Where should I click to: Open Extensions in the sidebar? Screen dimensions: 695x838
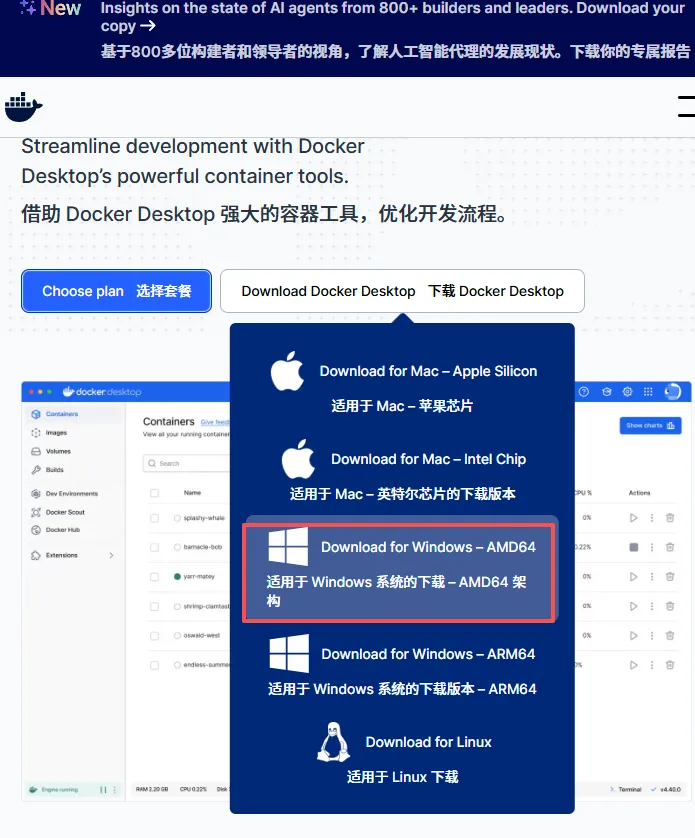click(x=61, y=555)
